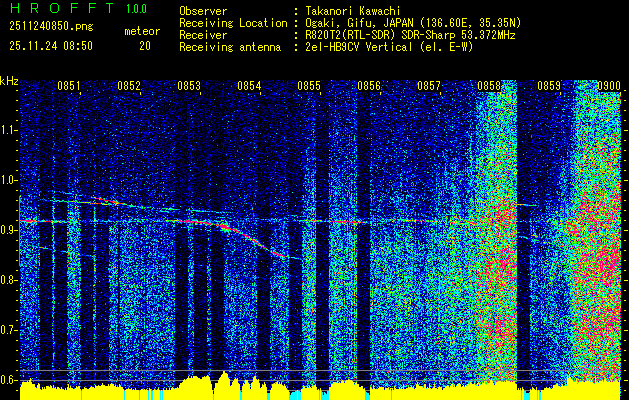Select the R820T2(RTL-SDR) SDR-Sharp 53.372MHz text
Screen dimensions: 629x400
410,35
